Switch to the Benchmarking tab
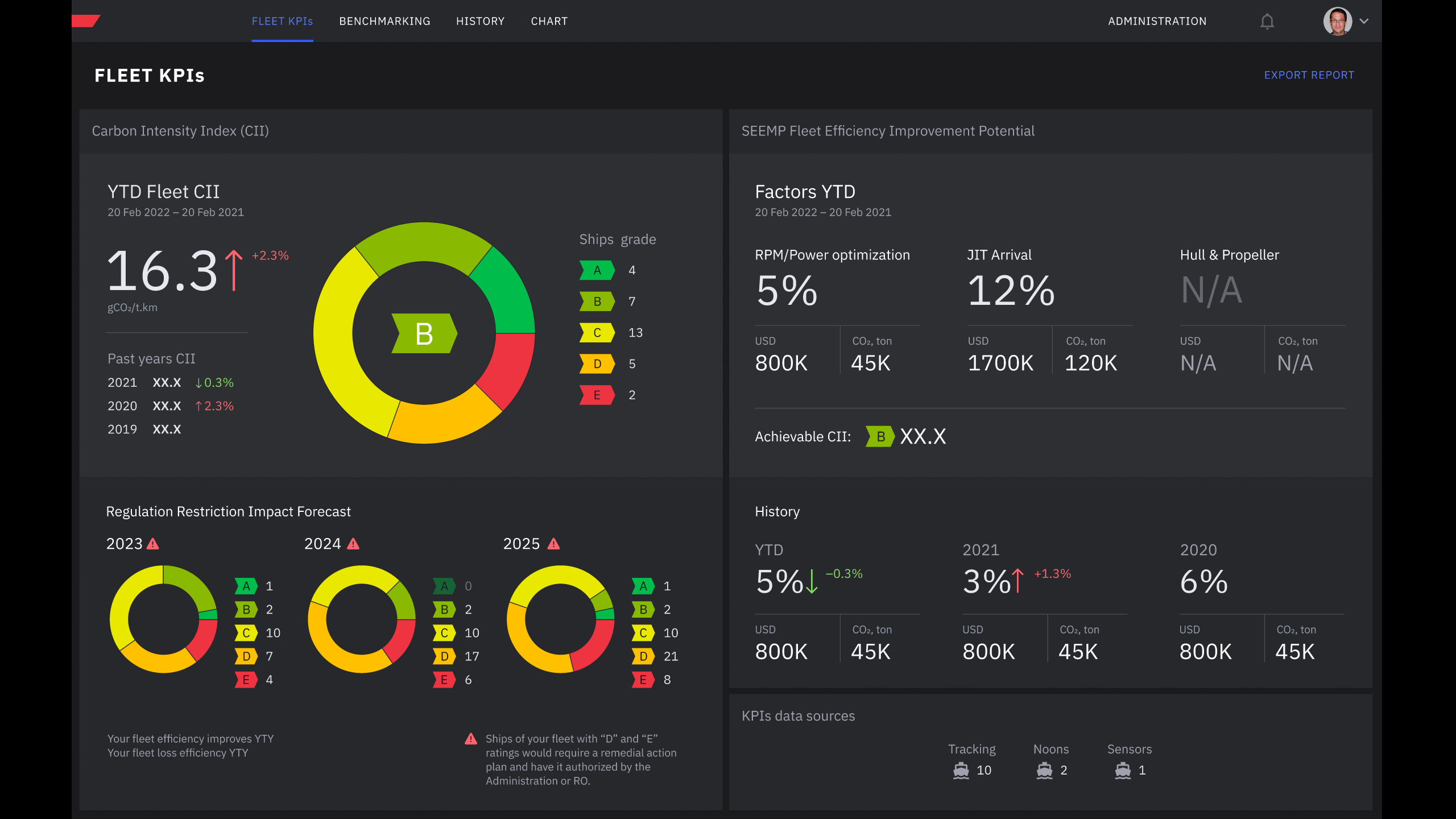The image size is (1456, 819). pos(384,22)
